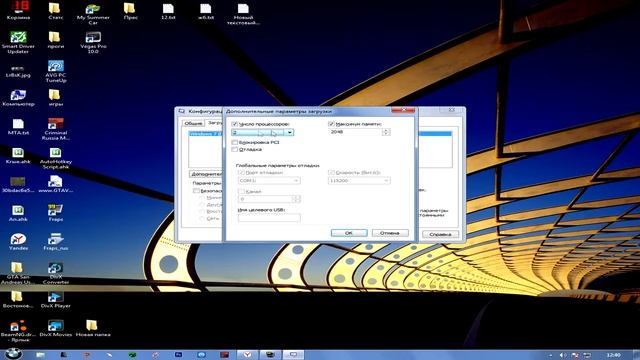This screenshot has height=360, width=640.
Task: Launch Criminal Russia shortcut
Action: [x=56, y=129]
